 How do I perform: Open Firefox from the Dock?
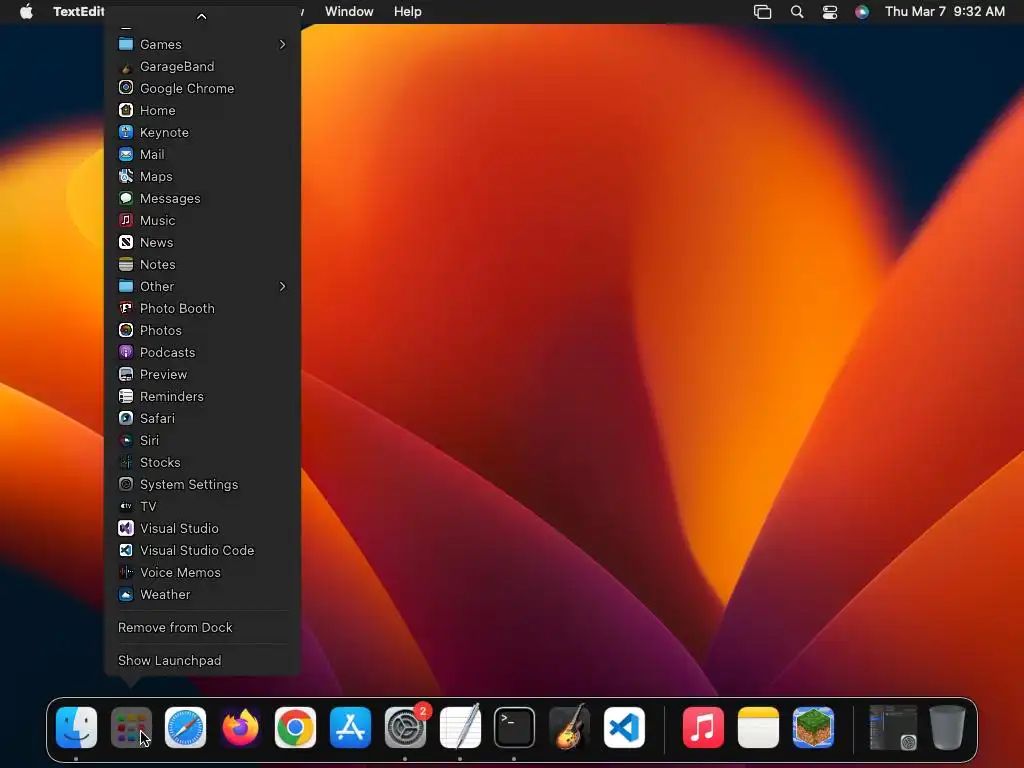click(240, 727)
